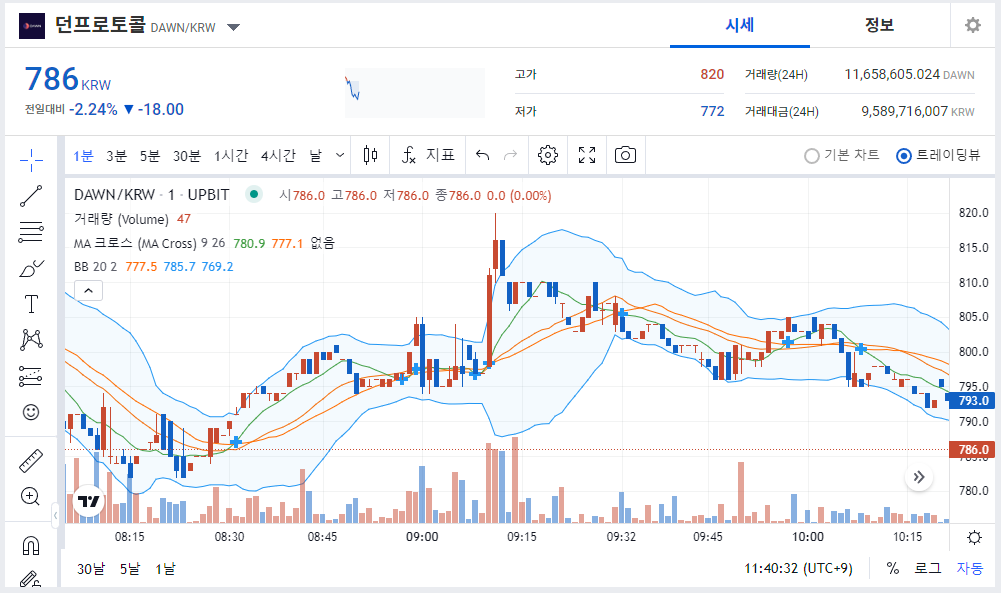The height and width of the screenshot is (593, 1001).
Task: Open the candlestick chart type selector
Action: click(x=370, y=155)
